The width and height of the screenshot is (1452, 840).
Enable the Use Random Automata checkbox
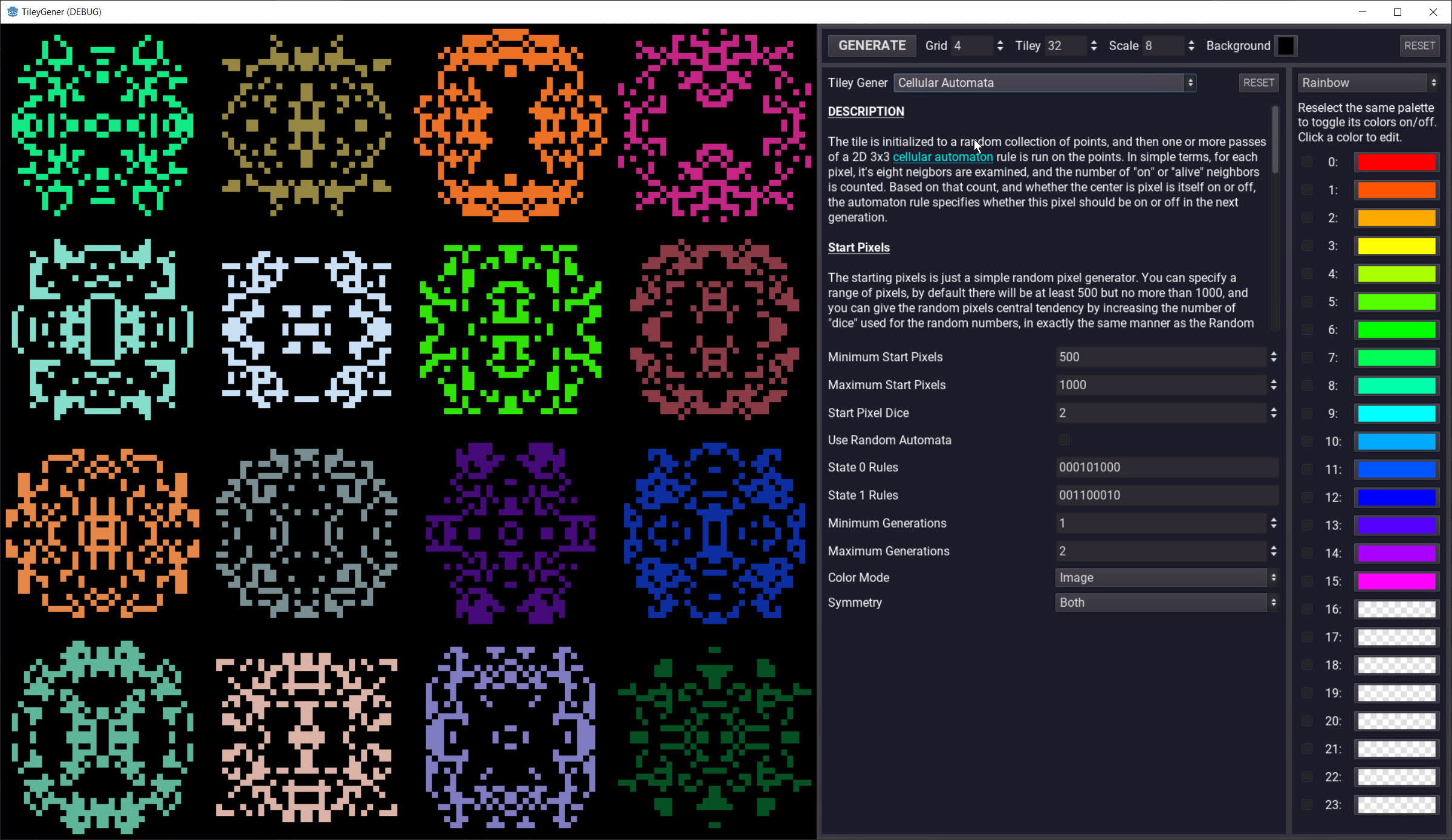pos(1065,440)
